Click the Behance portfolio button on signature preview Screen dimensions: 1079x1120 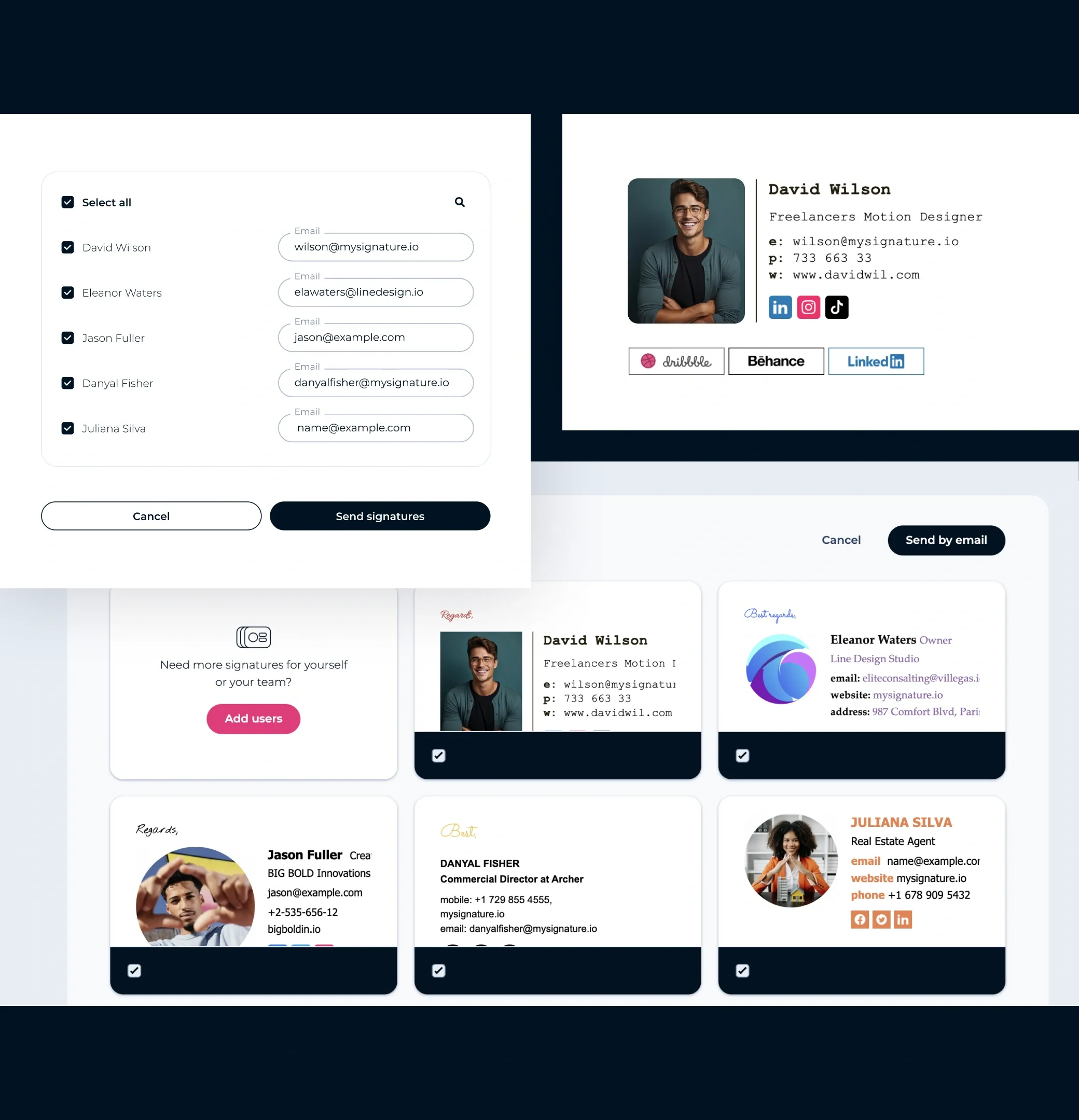coord(775,361)
